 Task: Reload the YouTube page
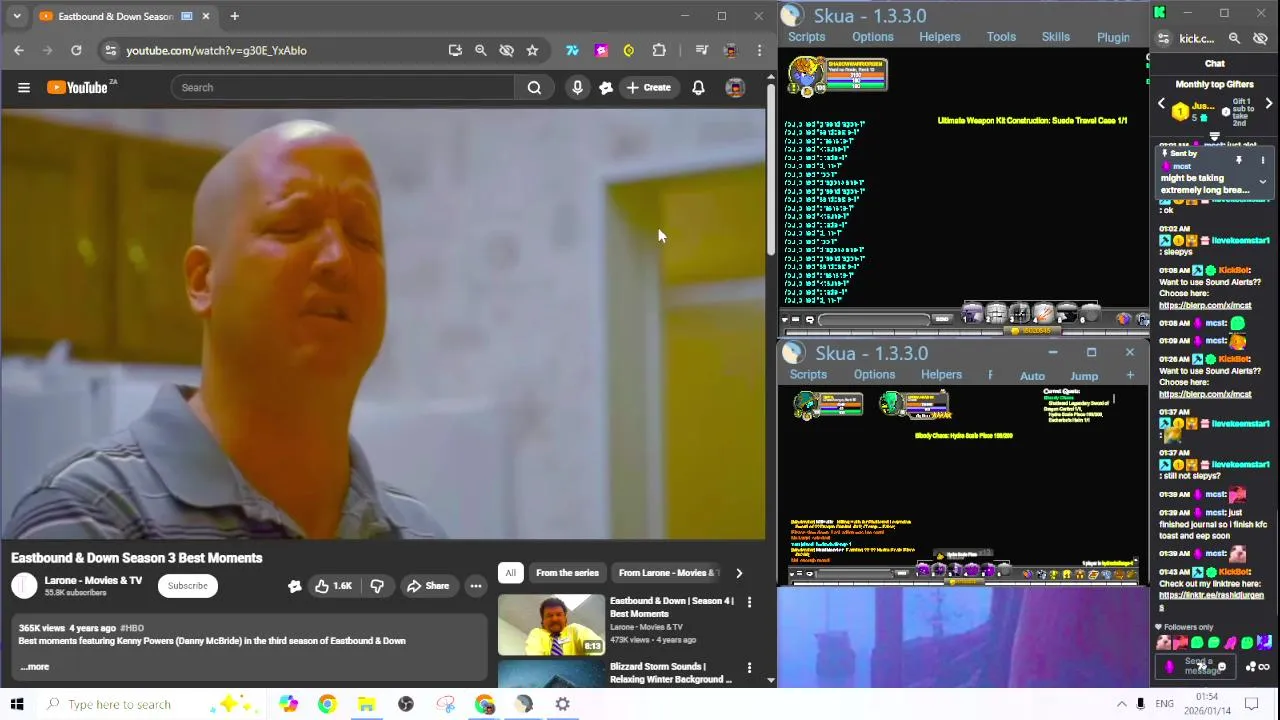click(76, 50)
